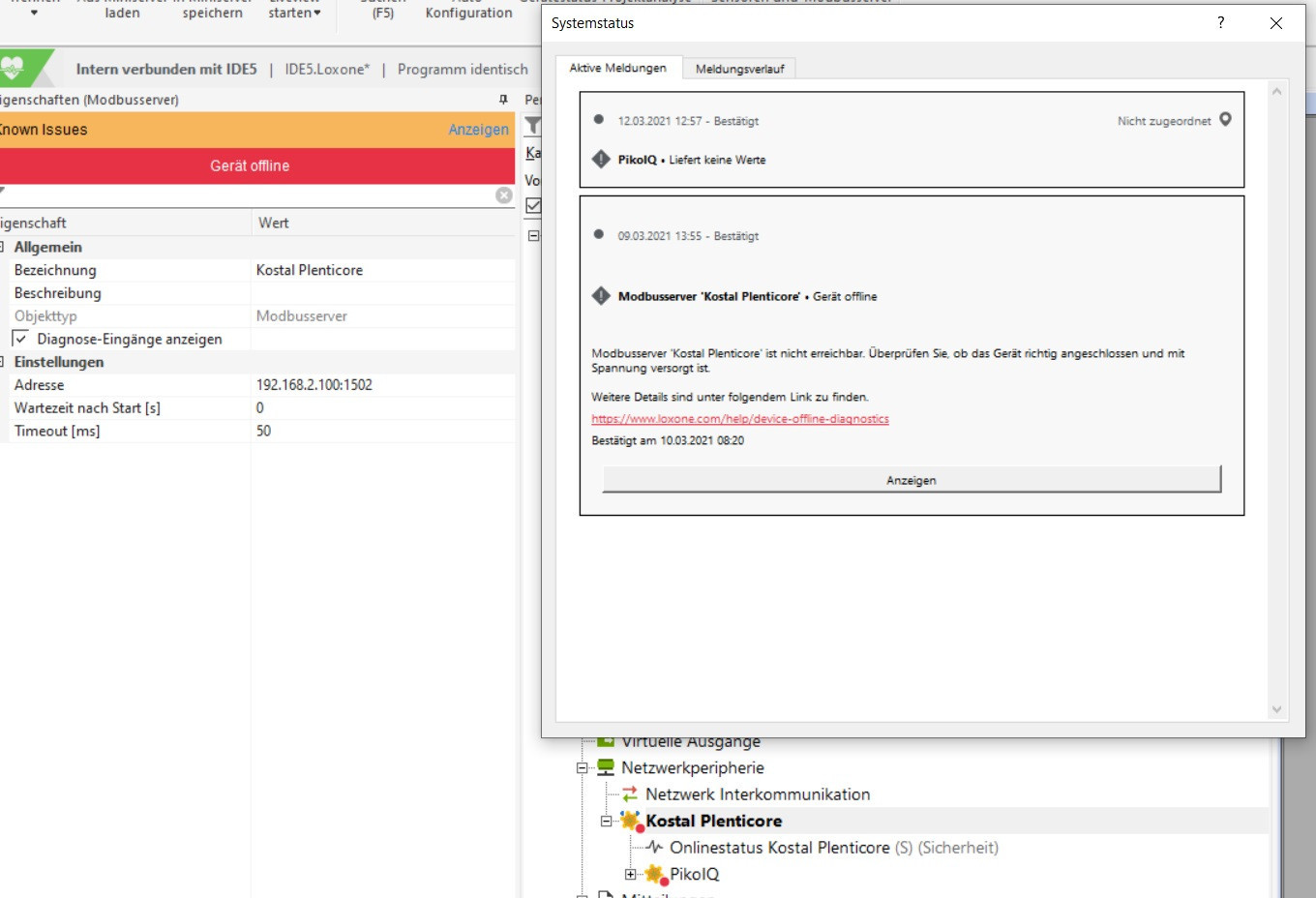Open the loxone device-offline-diagnostics link

(x=739, y=419)
